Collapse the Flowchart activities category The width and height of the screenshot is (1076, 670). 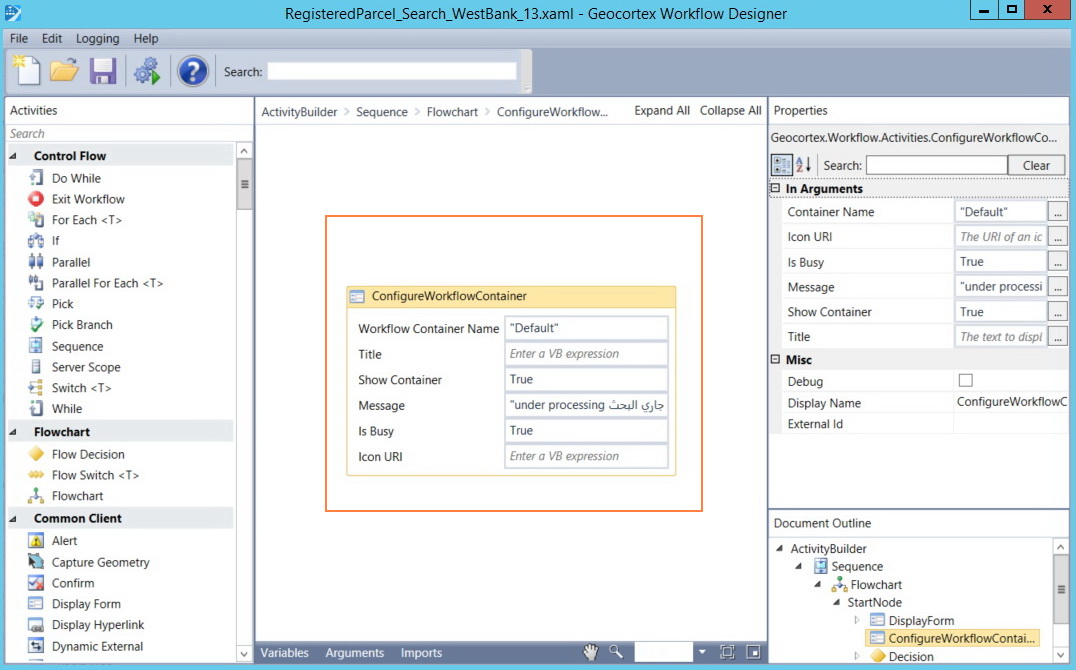tap(13, 432)
